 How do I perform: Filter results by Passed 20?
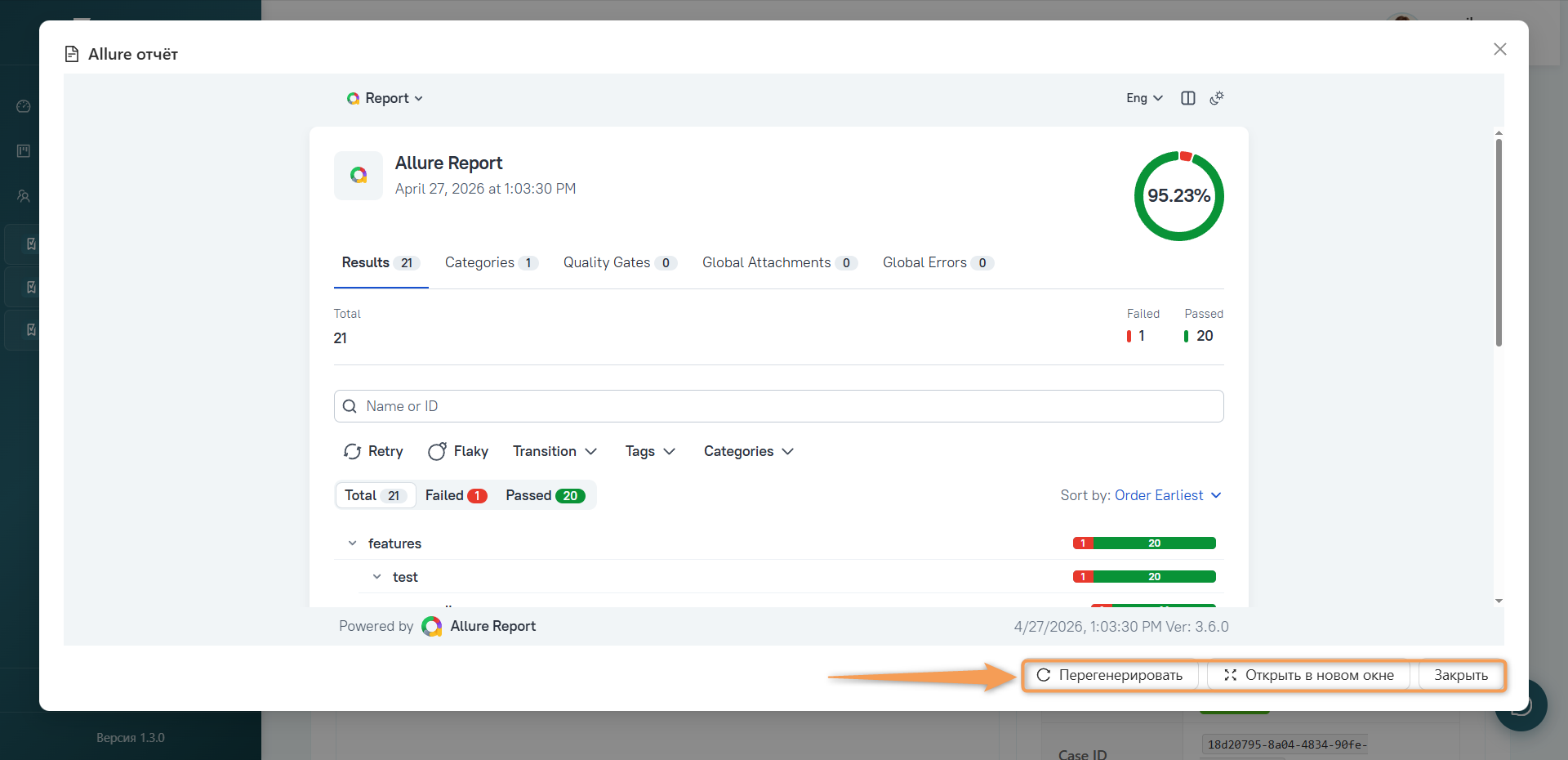(x=546, y=495)
